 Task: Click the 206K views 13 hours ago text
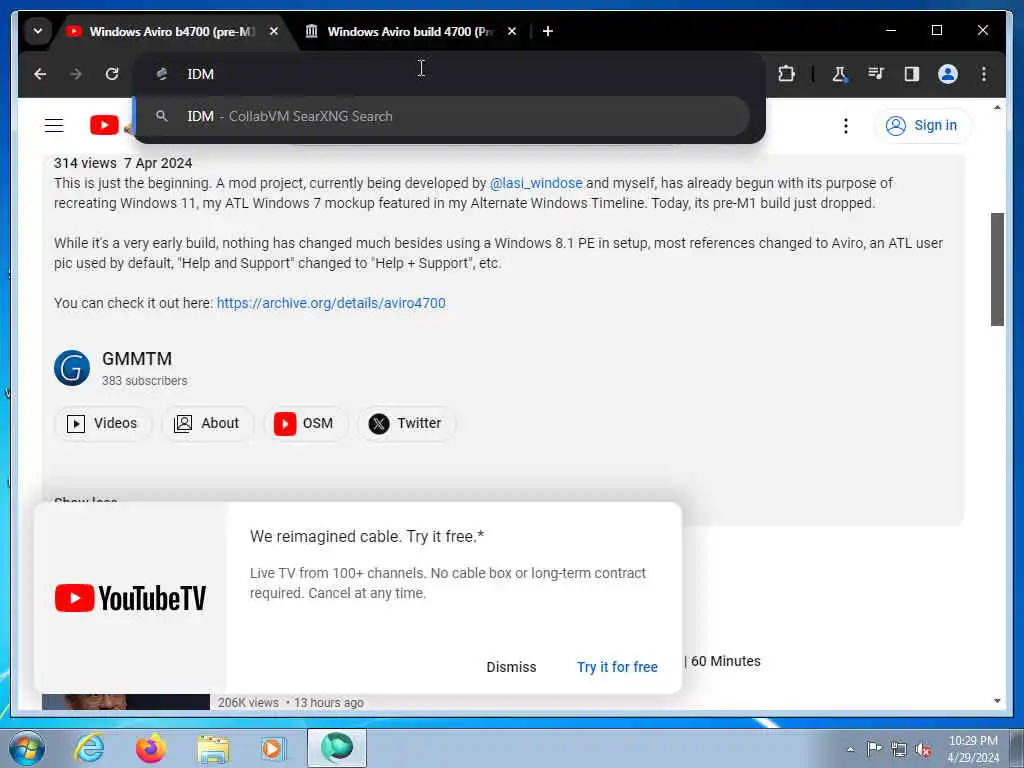291,703
